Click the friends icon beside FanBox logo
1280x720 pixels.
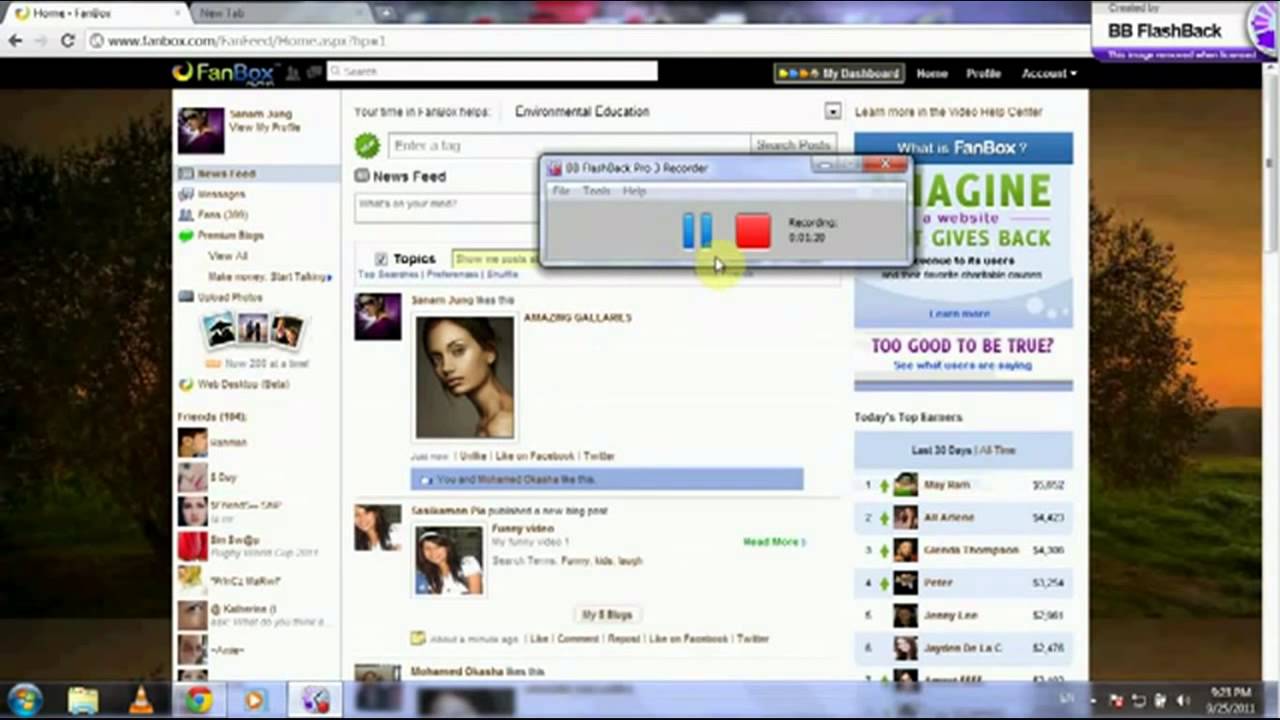tap(293, 73)
